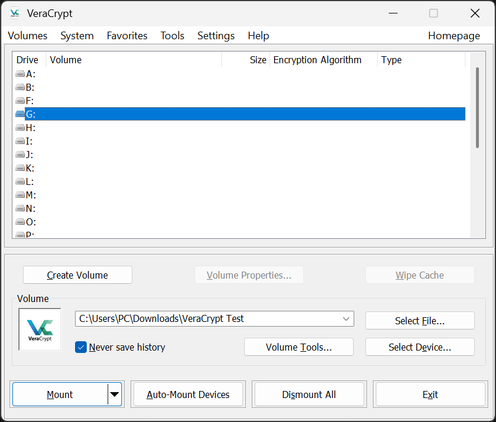The height and width of the screenshot is (422, 496).
Task: Select the A: drive letter text
Action: pyautogui.click(x=31, y=74)
